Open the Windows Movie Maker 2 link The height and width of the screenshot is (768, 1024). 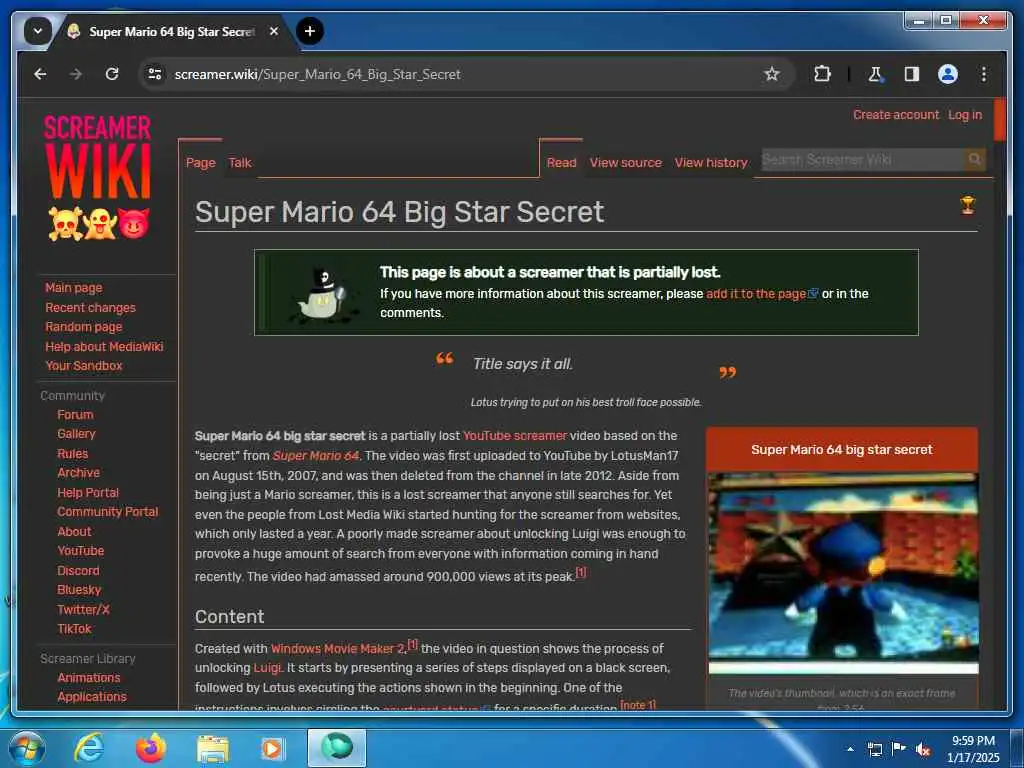pyautogui.click(x=337, y=648)
